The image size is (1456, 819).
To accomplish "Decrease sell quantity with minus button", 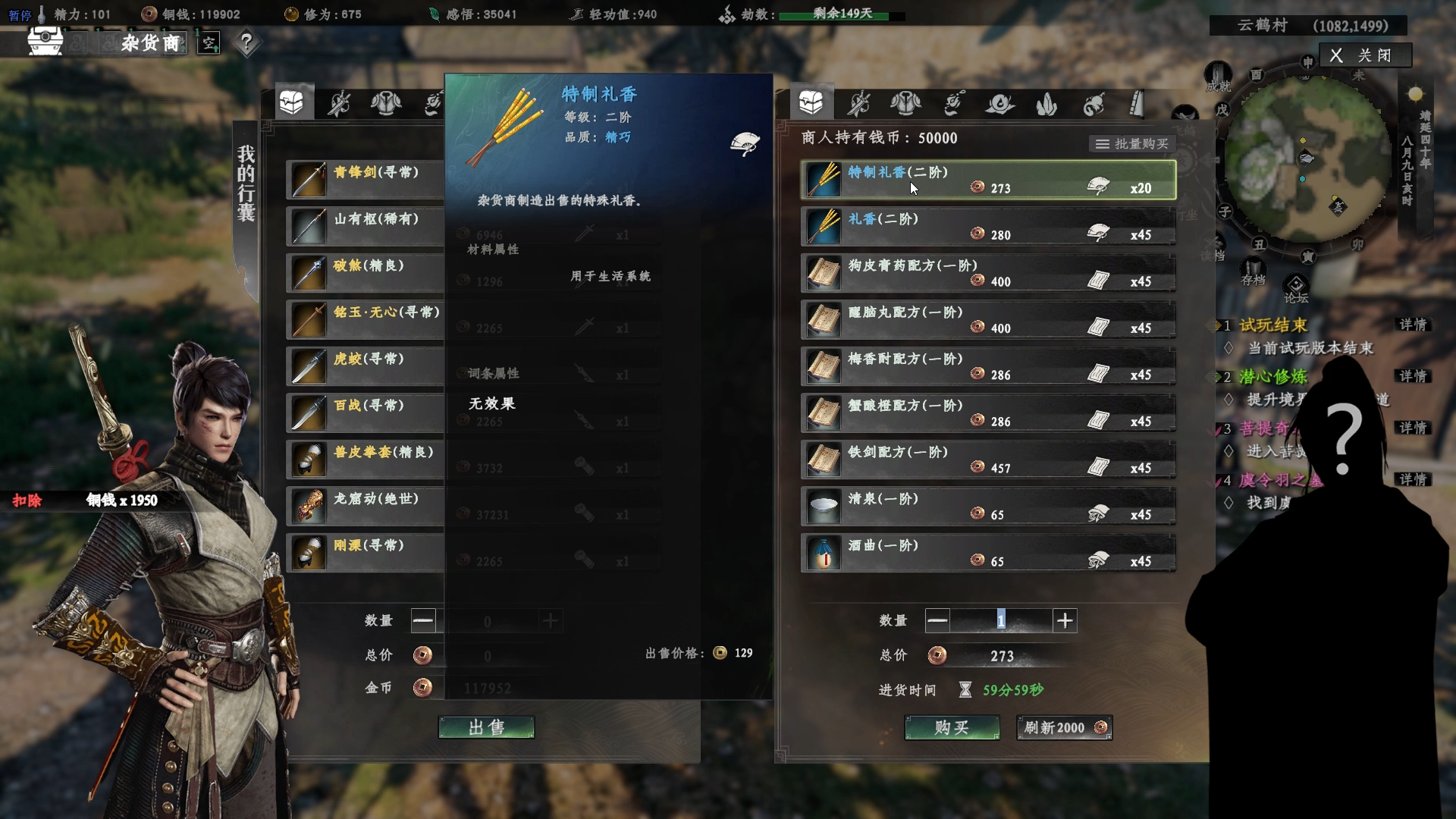I will 423,620.
